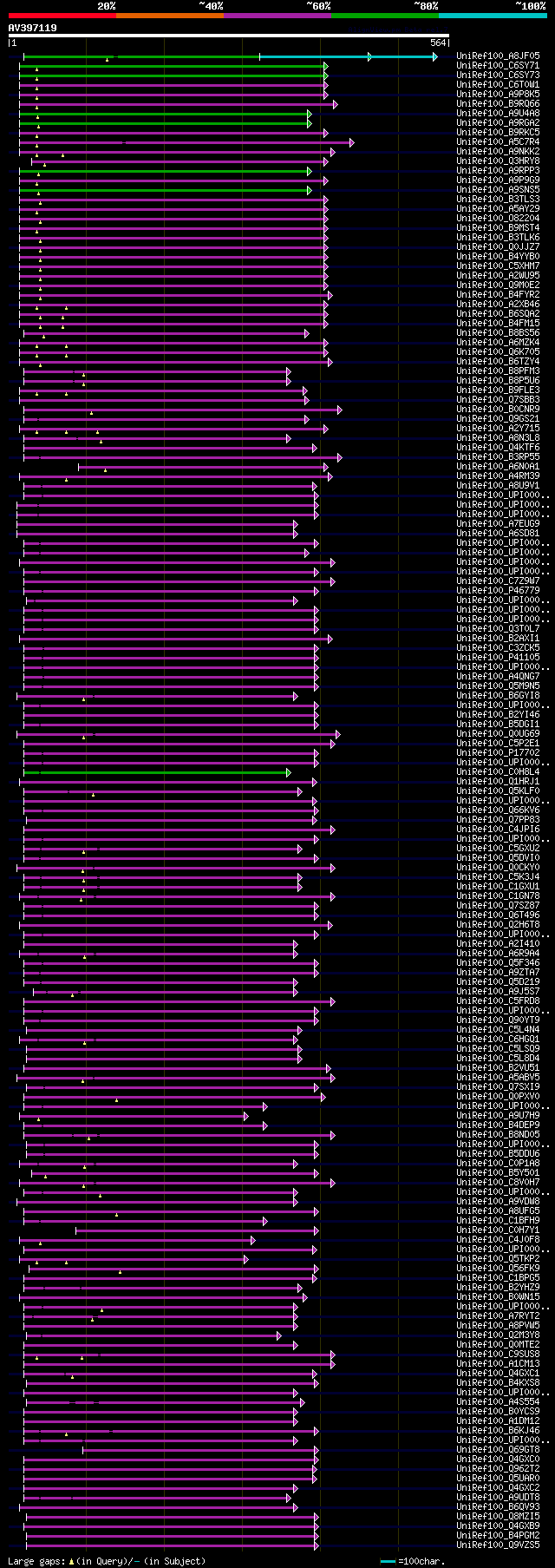Click label UniRef100_C4JPI6
555x1568 pixels.
pos(498,830)
